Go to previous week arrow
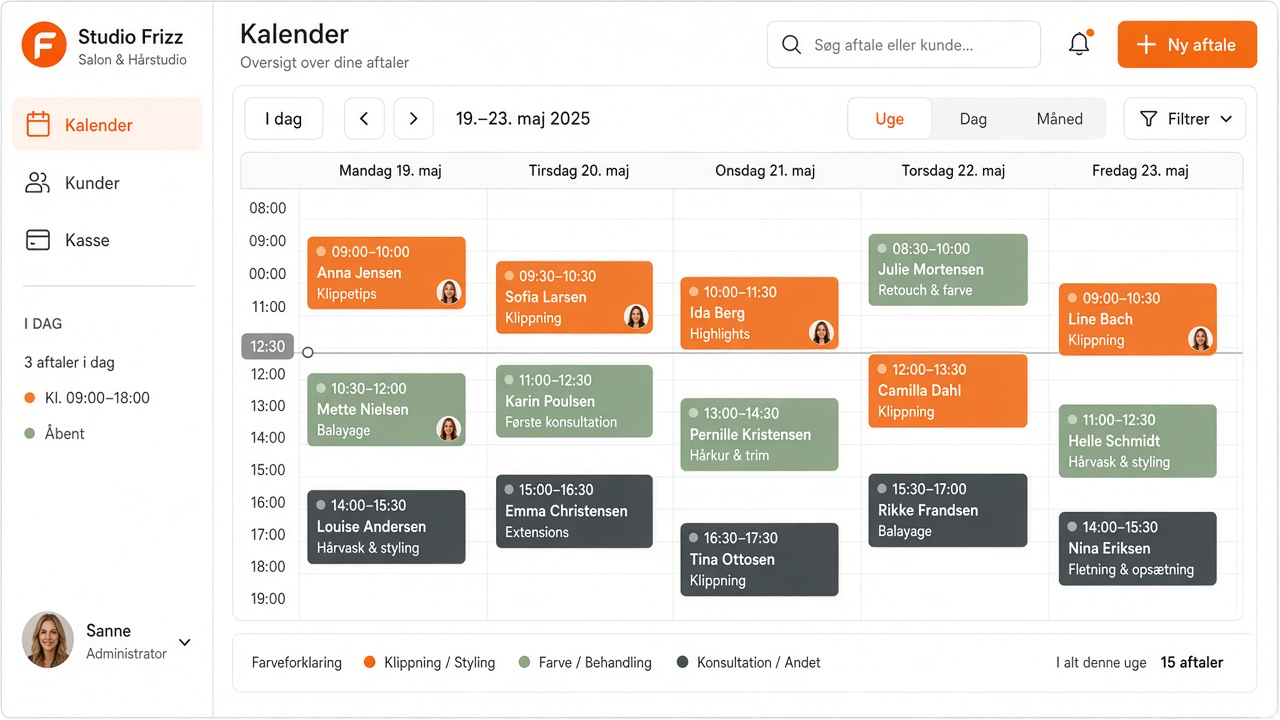The height and width of the screenshot is (720, 1280). (364, 119)
